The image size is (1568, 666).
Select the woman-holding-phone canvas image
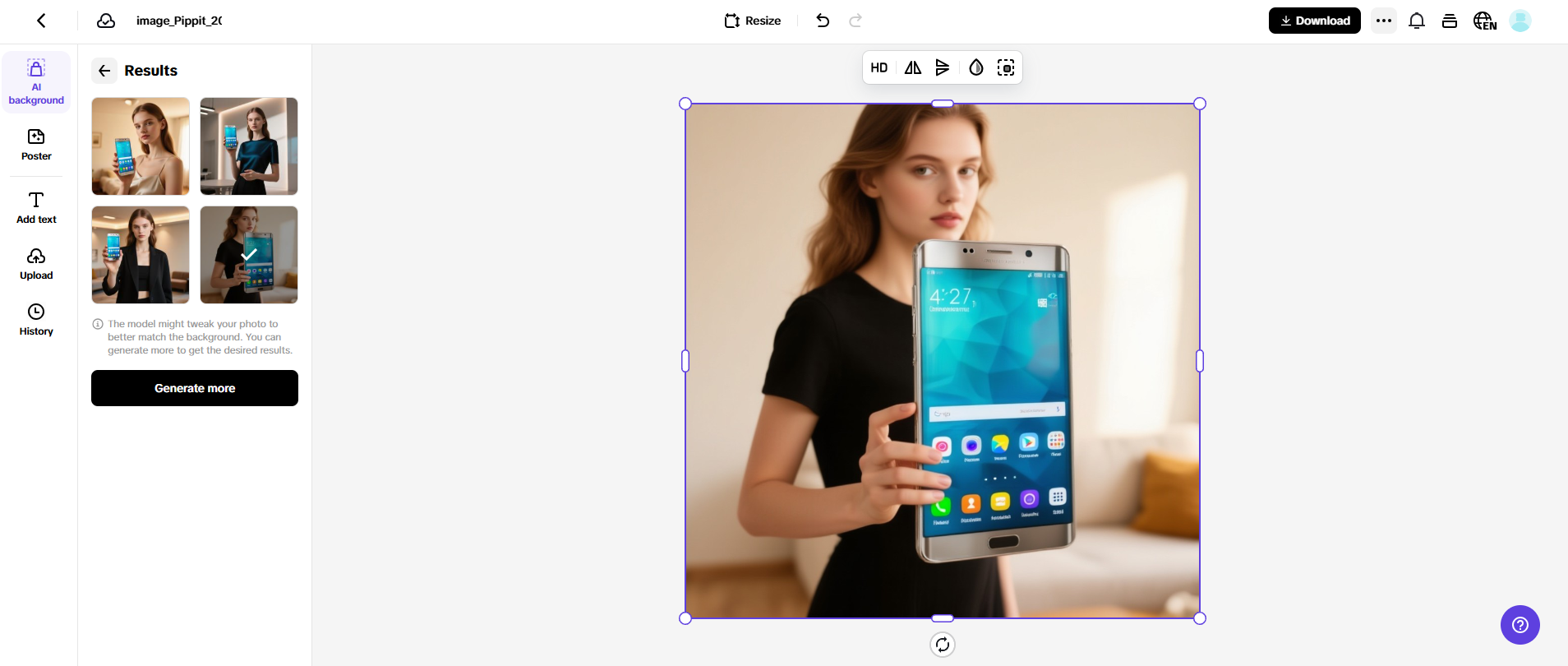pos(943,361)
